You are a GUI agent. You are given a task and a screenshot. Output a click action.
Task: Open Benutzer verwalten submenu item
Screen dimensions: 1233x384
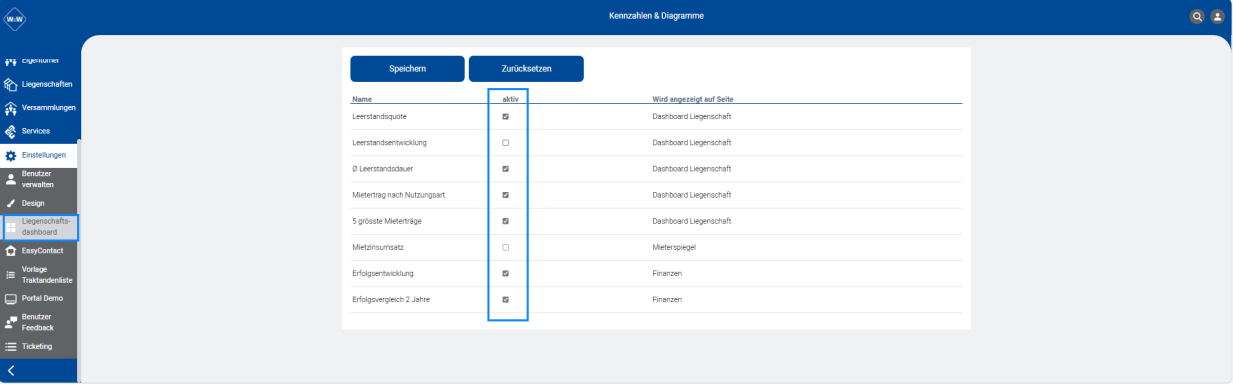point(38,179)
